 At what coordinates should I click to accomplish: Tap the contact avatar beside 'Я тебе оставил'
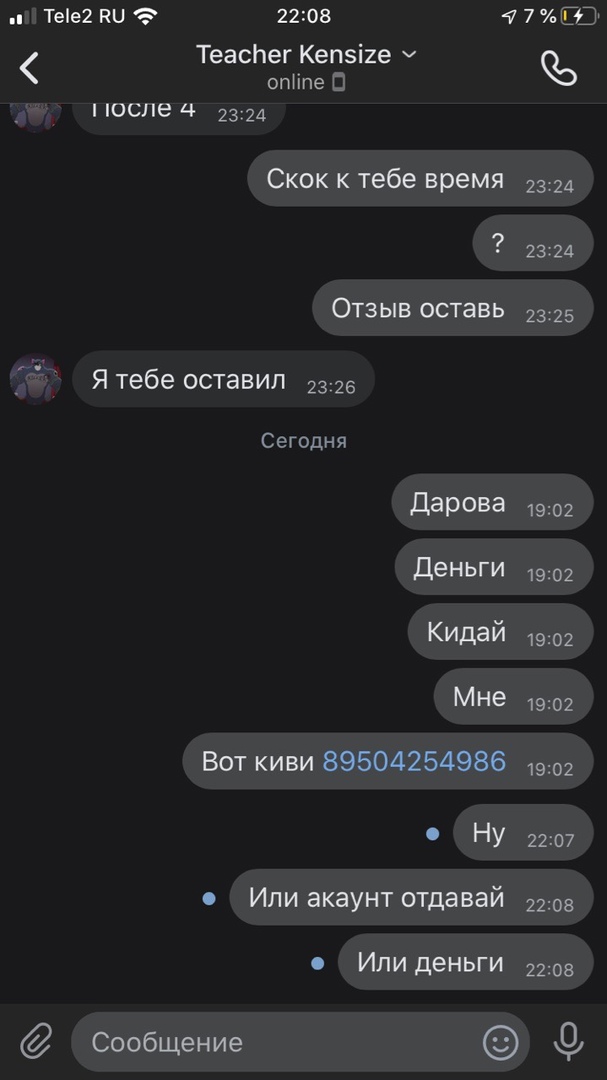tap(36, 379)
